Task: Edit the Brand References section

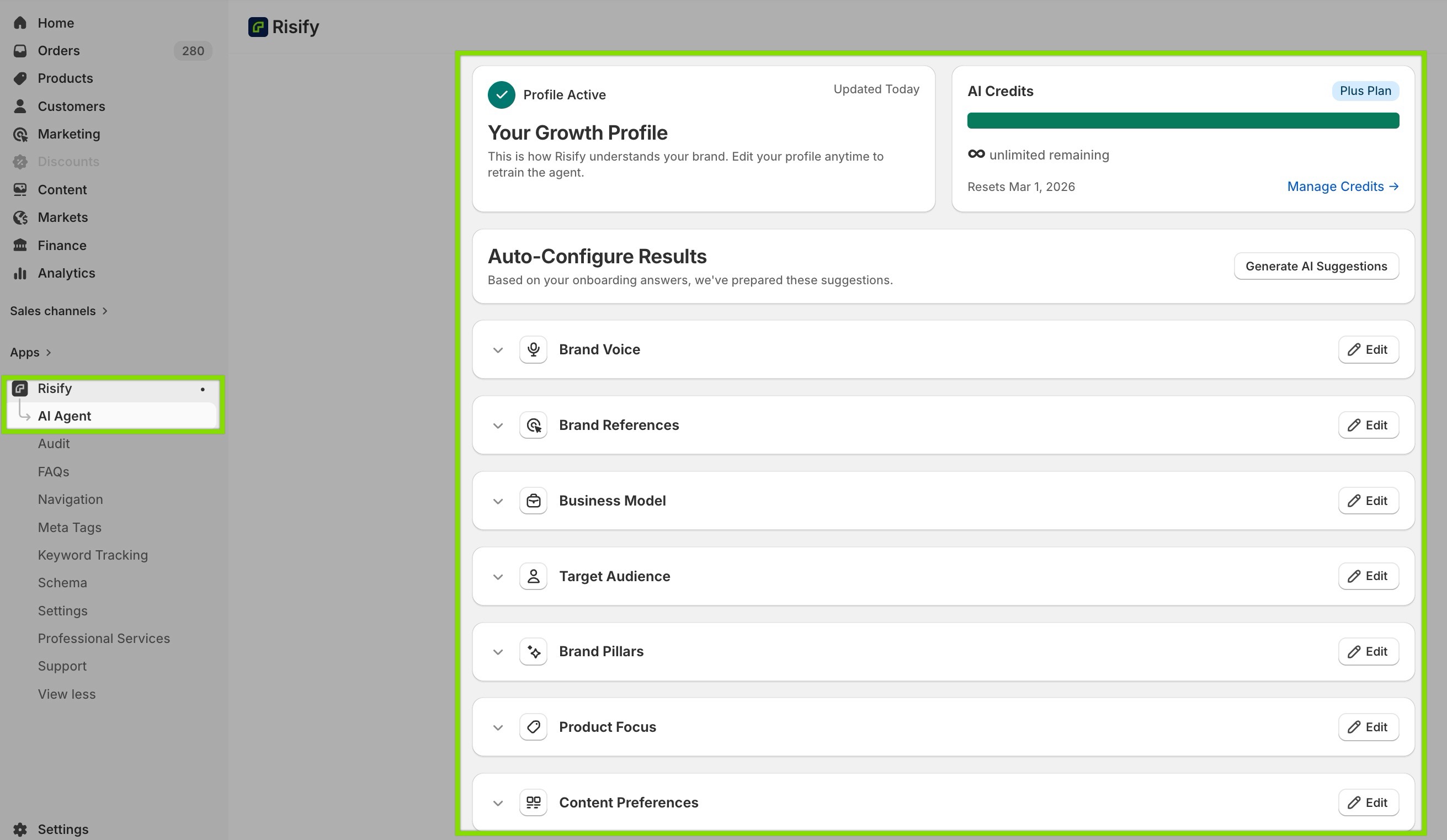Action: point(1368,426)
